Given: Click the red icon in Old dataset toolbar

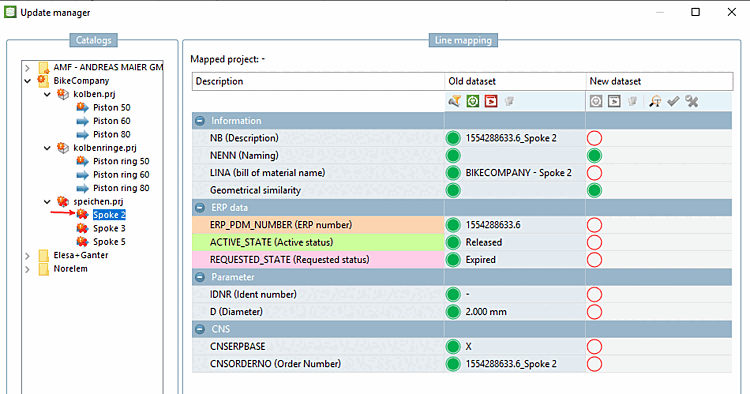Looking at the screenshot, I should tap(491, 101).
